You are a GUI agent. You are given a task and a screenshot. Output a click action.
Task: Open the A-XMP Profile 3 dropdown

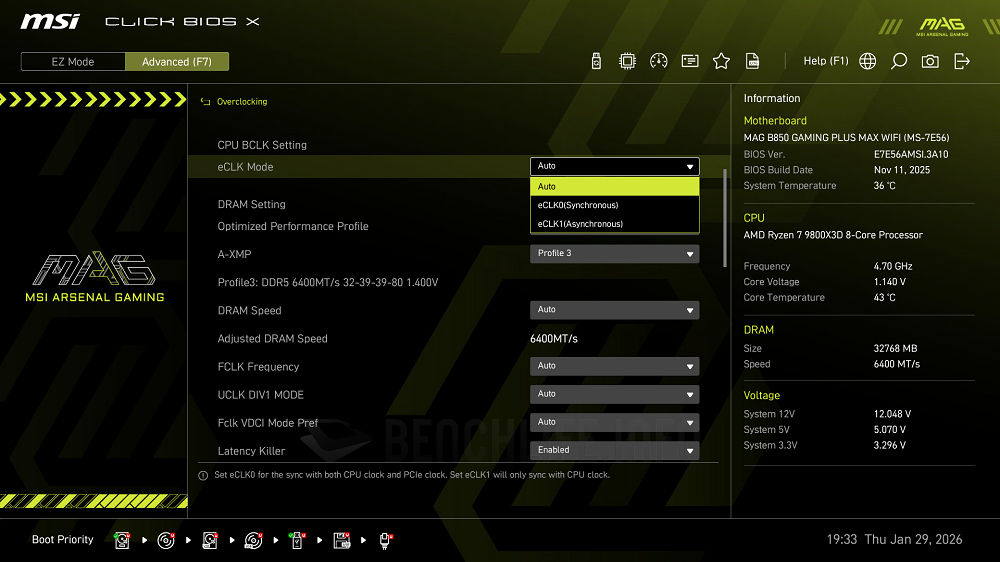[615, 253]
